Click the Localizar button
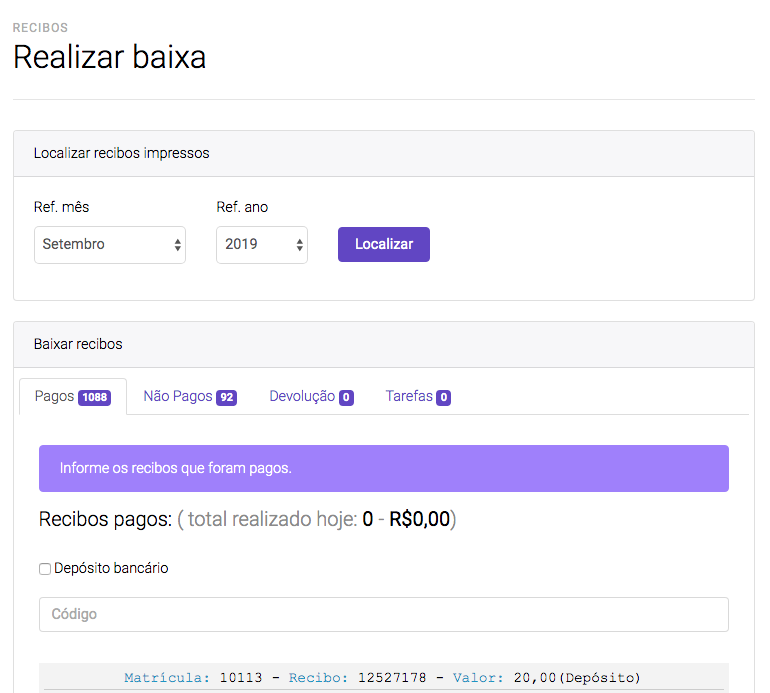The image size is (770, 693). point(383,245)
